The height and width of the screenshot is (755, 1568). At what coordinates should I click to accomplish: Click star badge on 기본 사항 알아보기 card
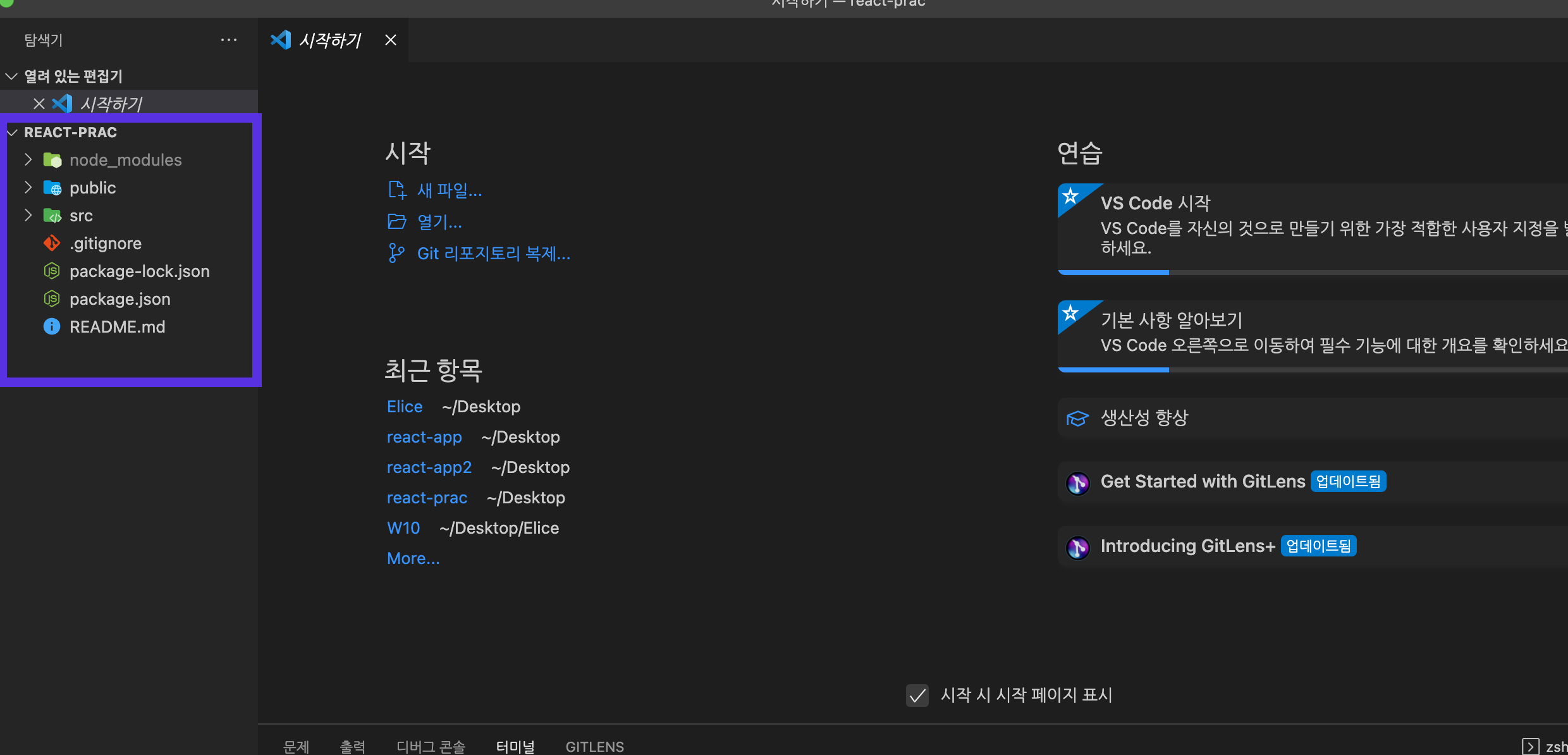coord(1071,313)
